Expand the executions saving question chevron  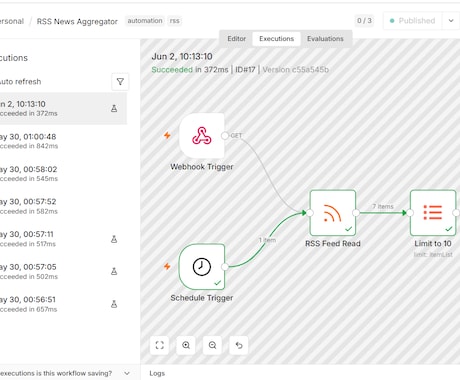pos(127,373)
